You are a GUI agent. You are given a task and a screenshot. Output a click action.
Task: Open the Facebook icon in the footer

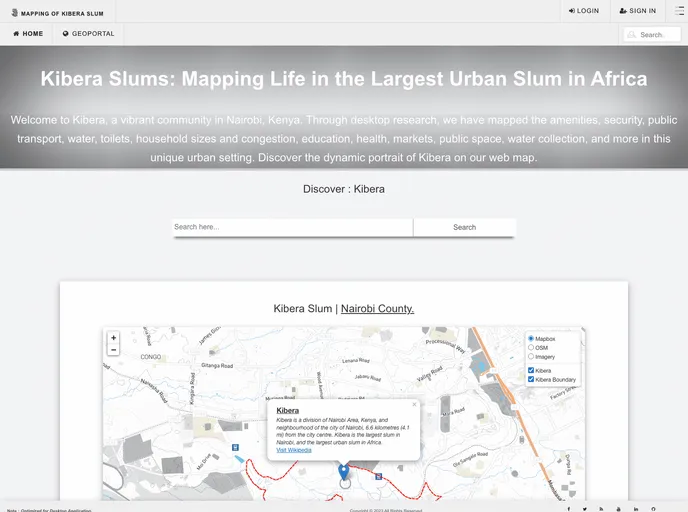569,509
